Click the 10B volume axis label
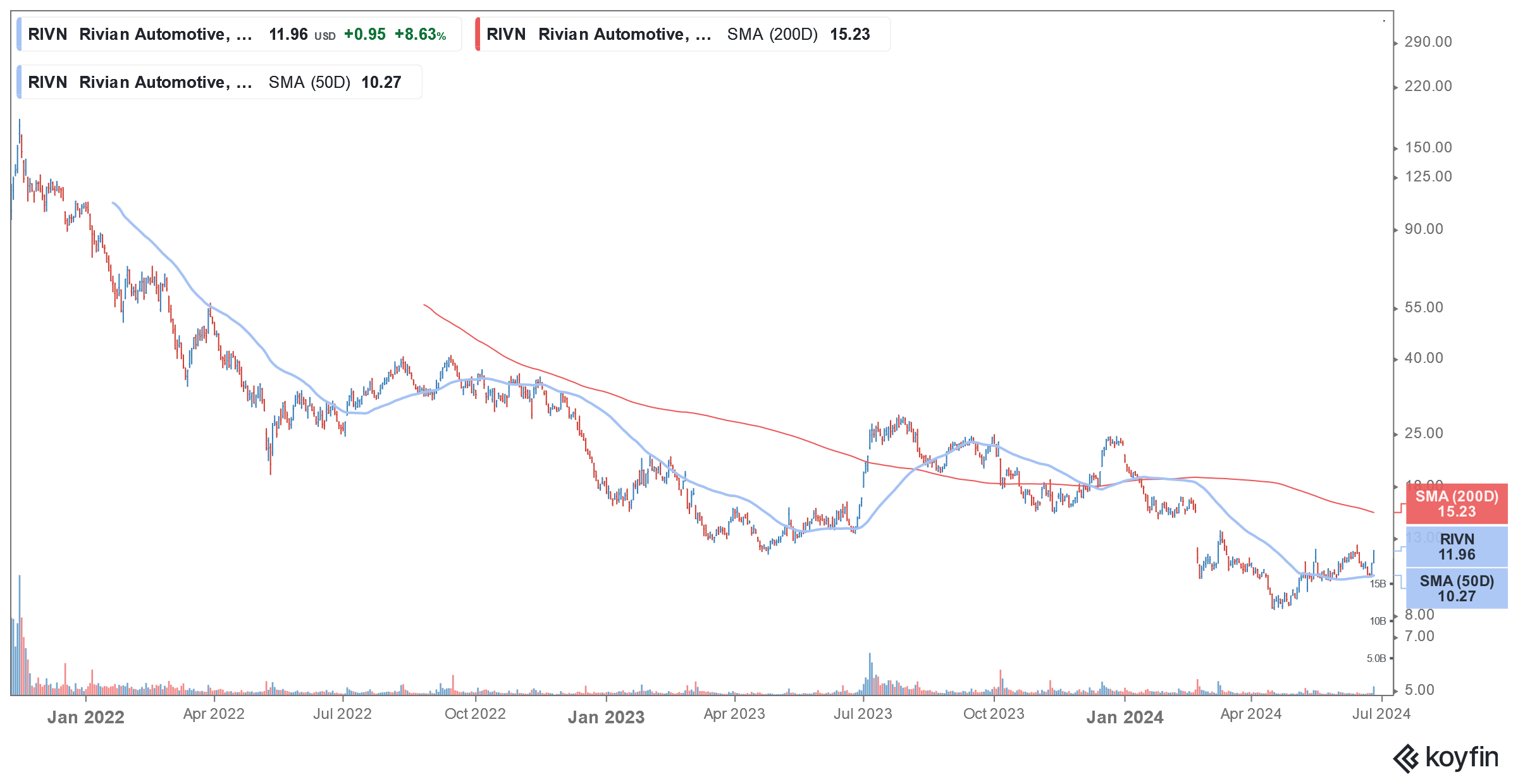Screen dimensions: 1518x784 [x=1378, y=621]
